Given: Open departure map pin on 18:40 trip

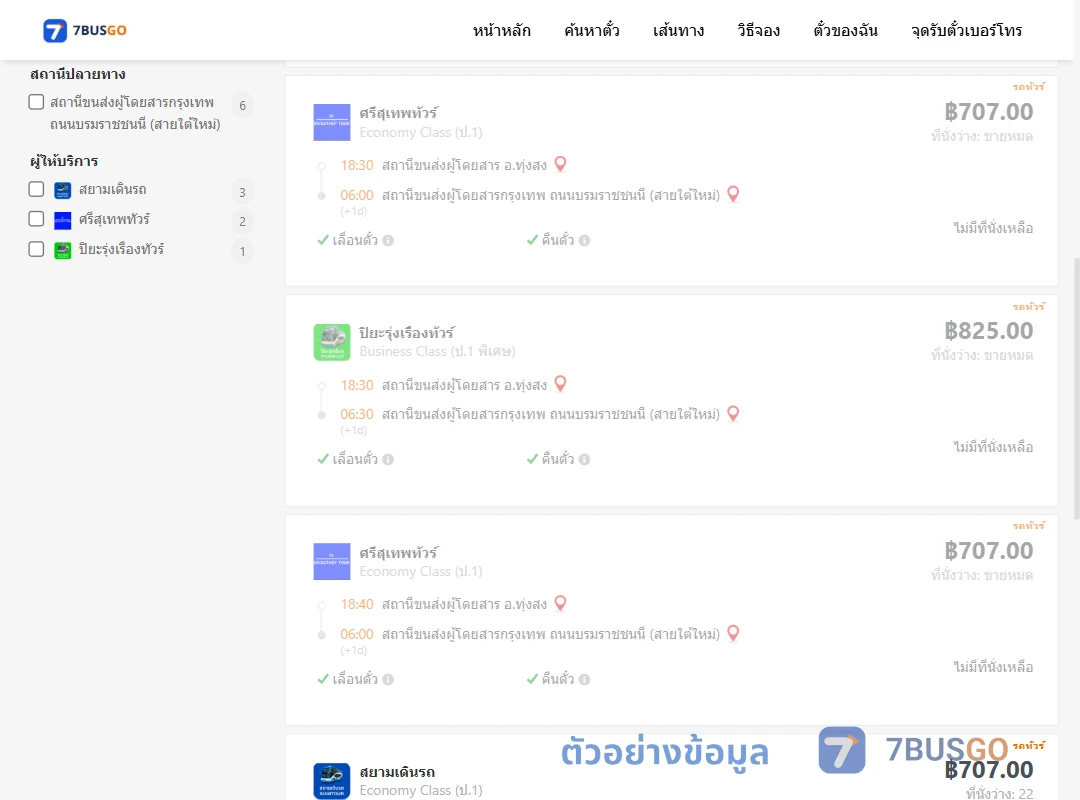Looking at the screenshot, I should click(x=561, y=603).
